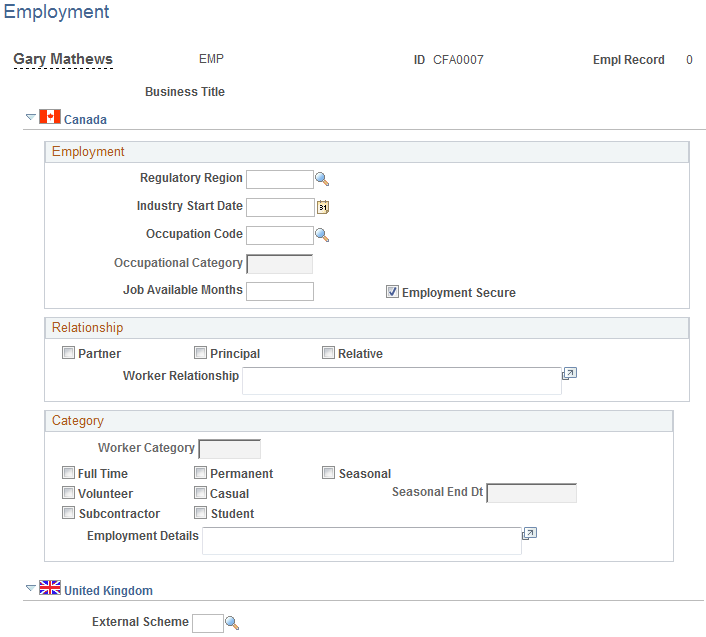This screenshot has width=706, height=637.
Task: Click the Empl Record label
Action: [629, 60]
